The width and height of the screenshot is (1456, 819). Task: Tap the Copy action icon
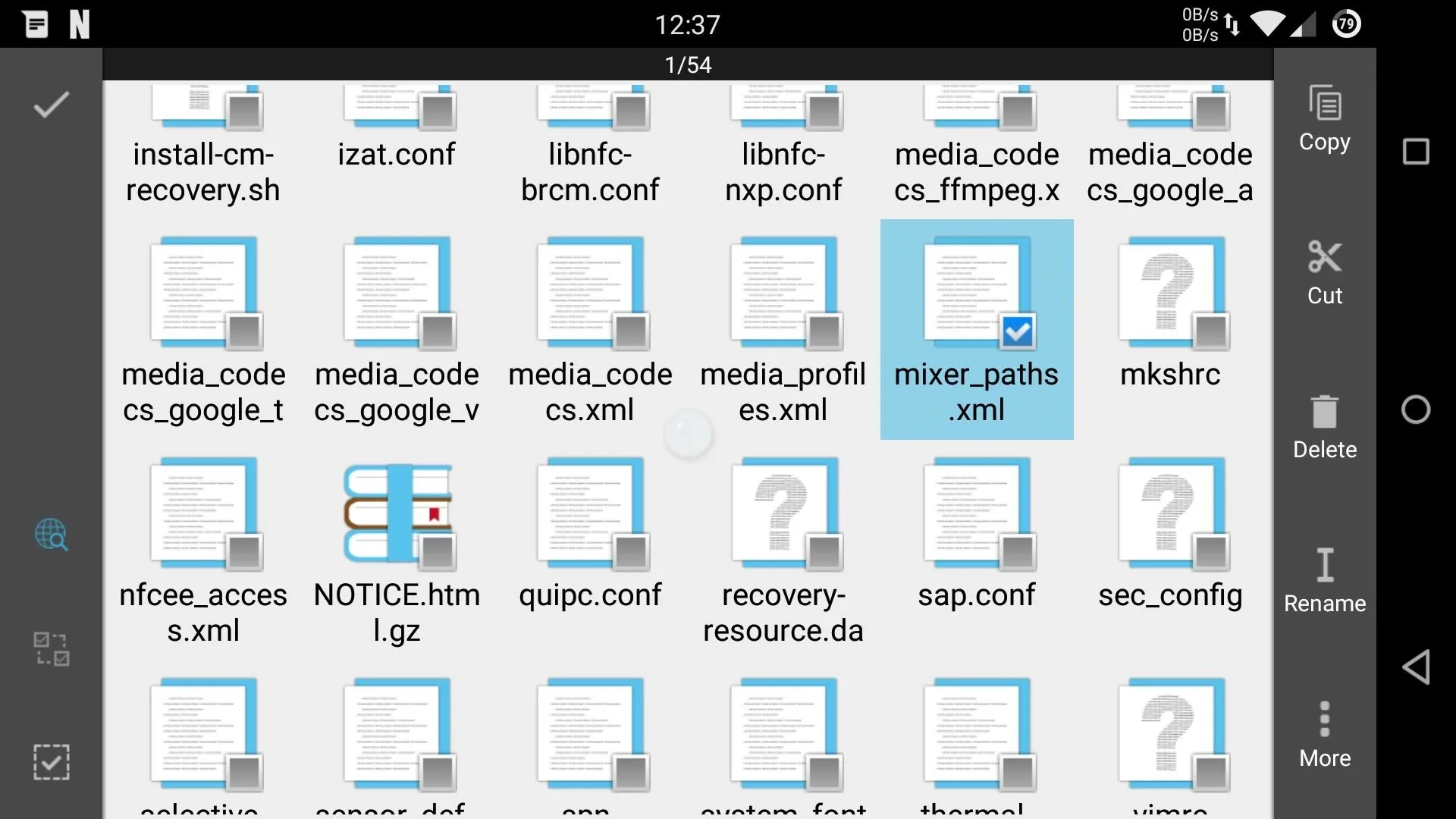click(x=1325, y=103)
